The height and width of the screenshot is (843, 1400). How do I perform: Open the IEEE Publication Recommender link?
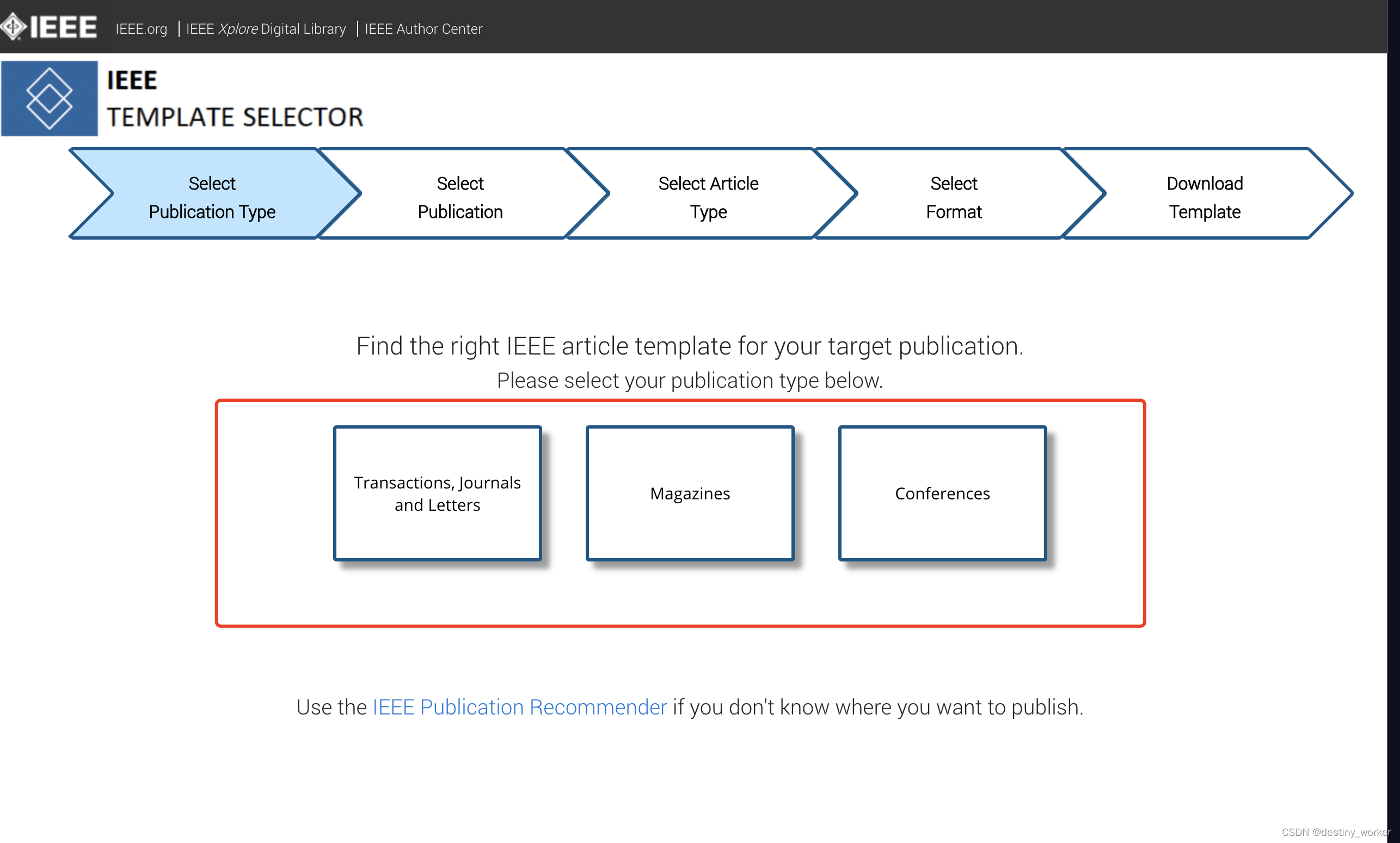[519, 707]
